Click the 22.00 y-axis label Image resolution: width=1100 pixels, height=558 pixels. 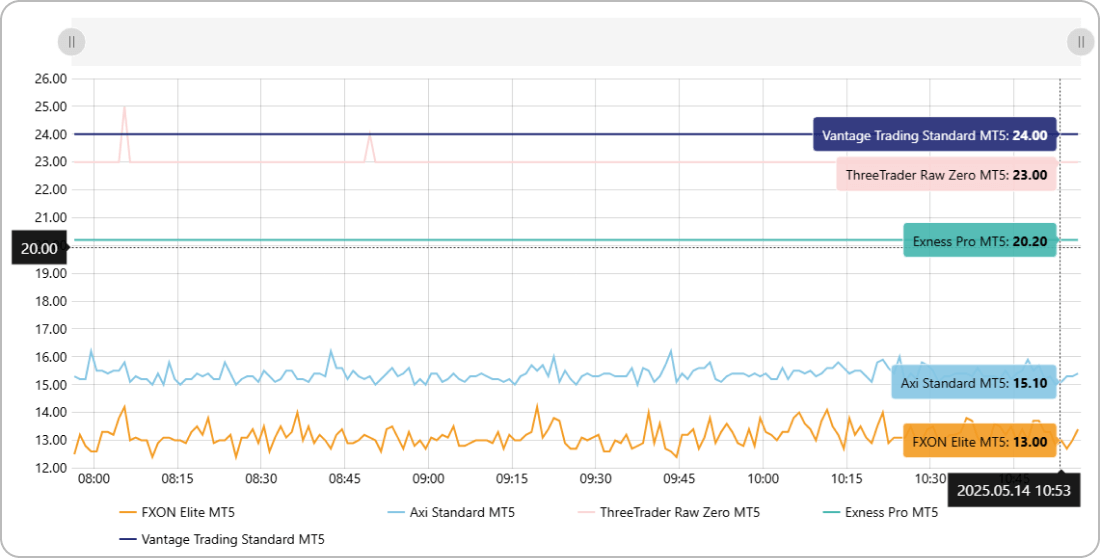[51, 190]
